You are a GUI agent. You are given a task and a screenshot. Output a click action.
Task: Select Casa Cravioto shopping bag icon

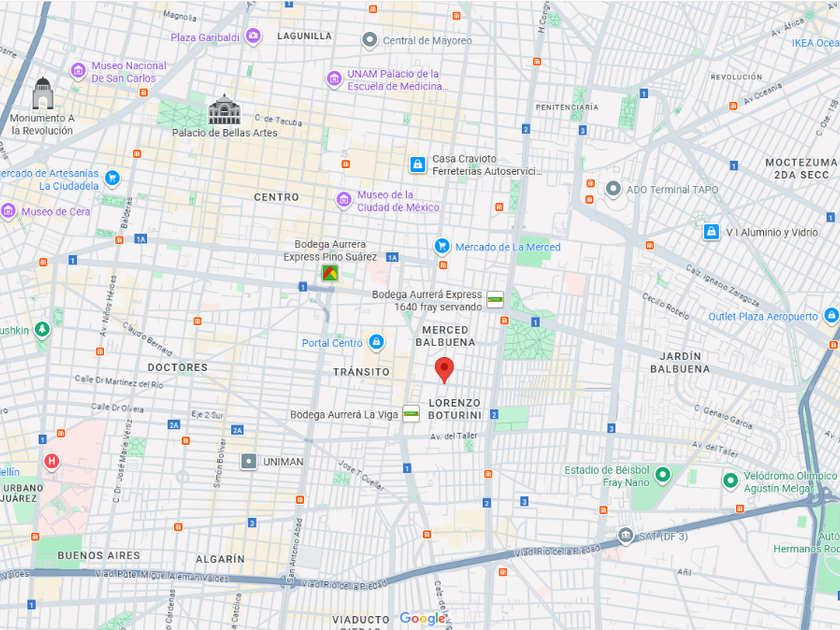417,164
